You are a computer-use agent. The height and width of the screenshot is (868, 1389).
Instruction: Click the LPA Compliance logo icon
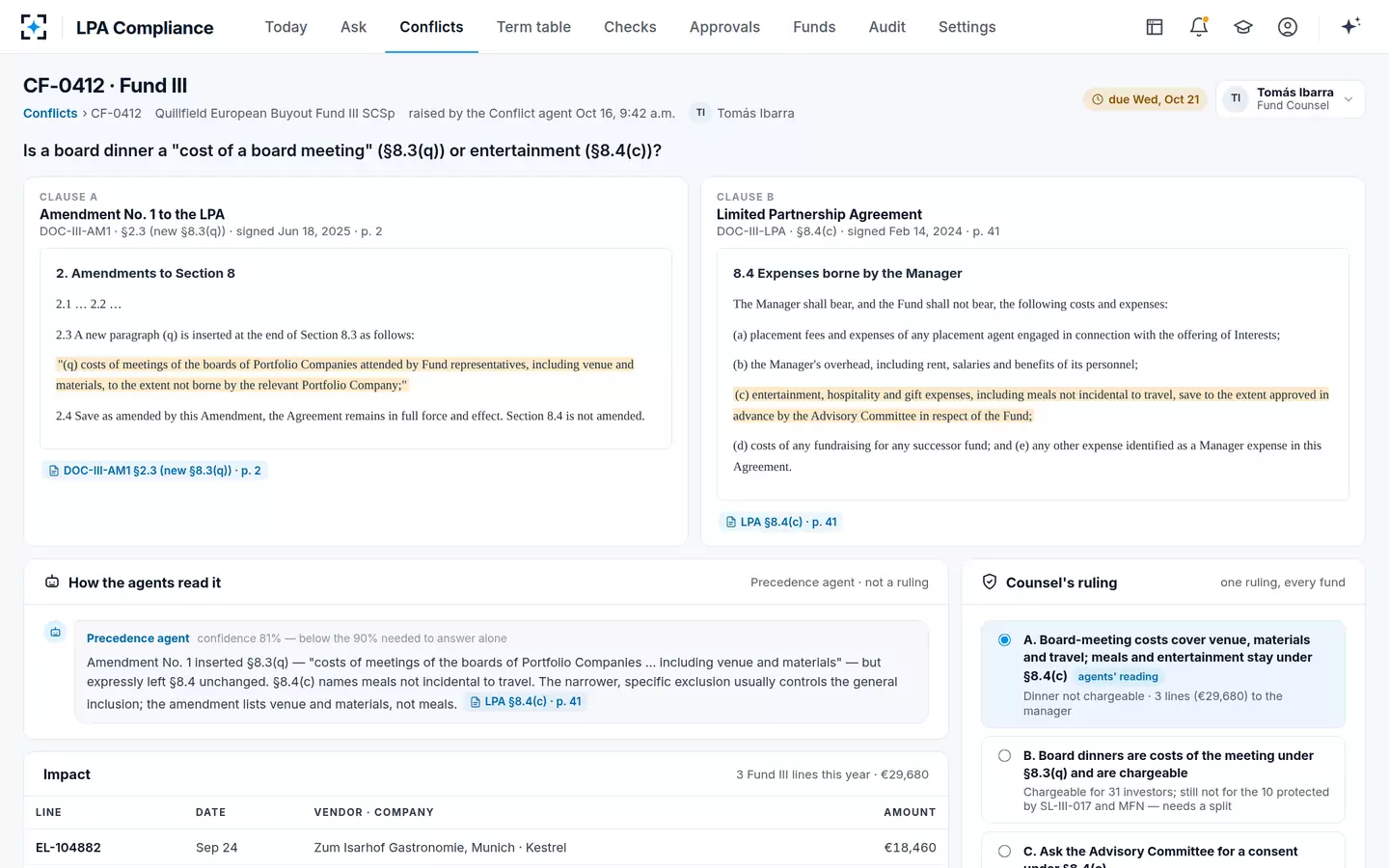34,27
